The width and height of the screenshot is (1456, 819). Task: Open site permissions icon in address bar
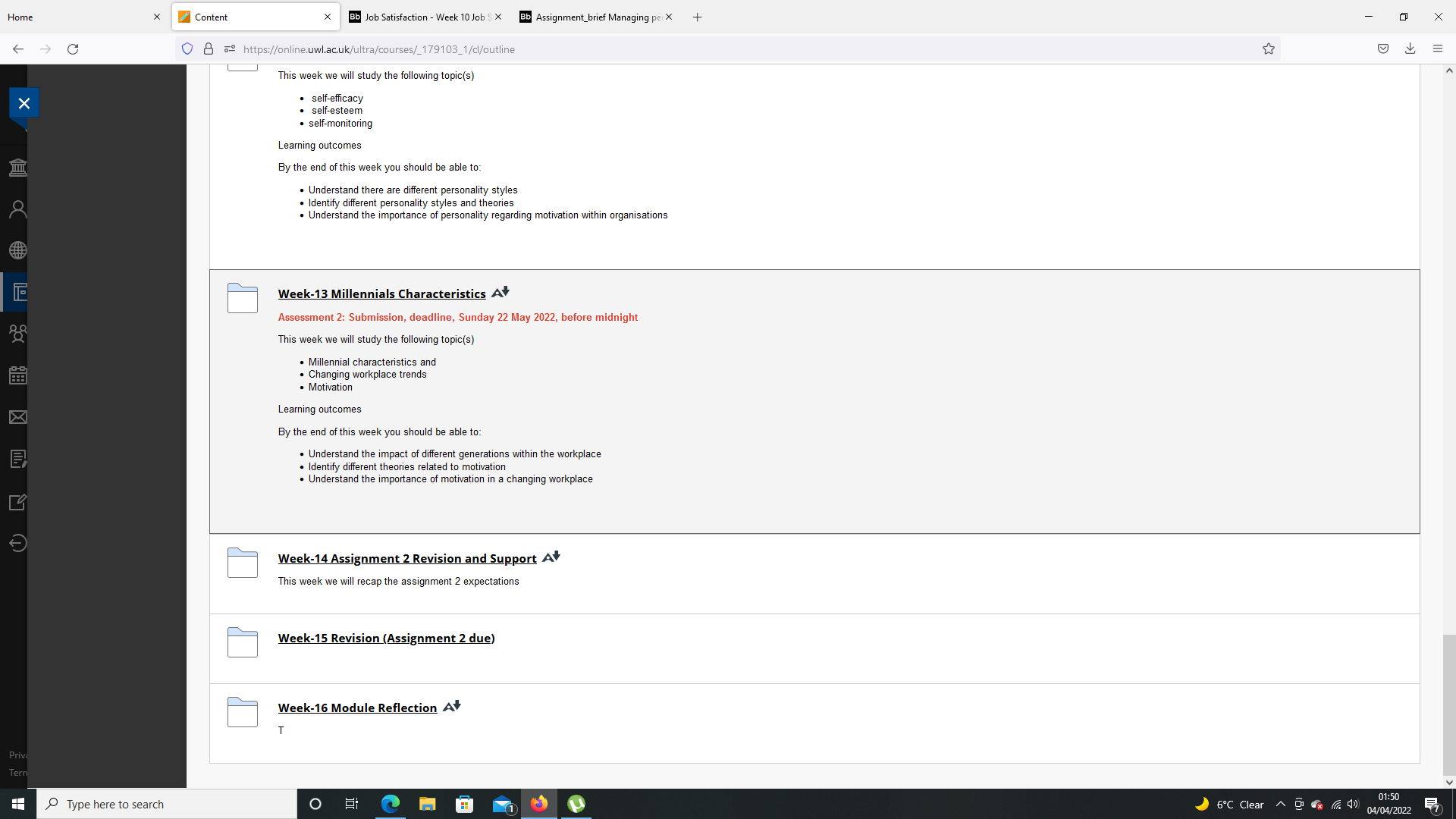pos(230,49)
